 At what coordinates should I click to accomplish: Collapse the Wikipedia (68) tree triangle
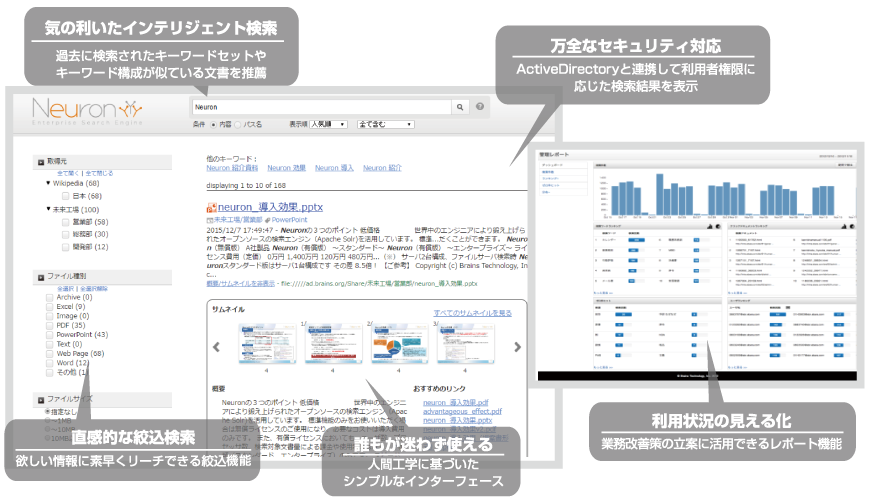pyautogui.click(x=48, y=183)
